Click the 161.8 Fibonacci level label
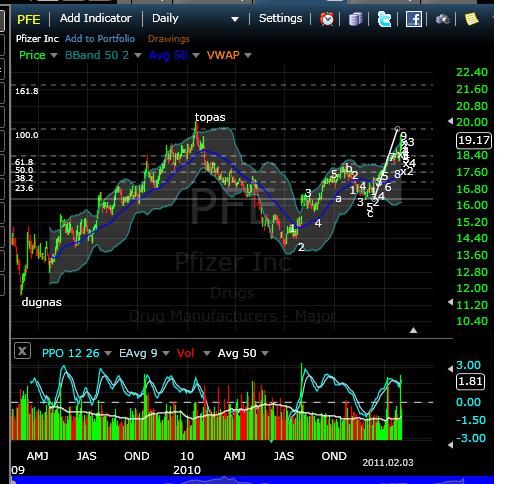This screenshot has width=512, height=484. coord(27,91)
